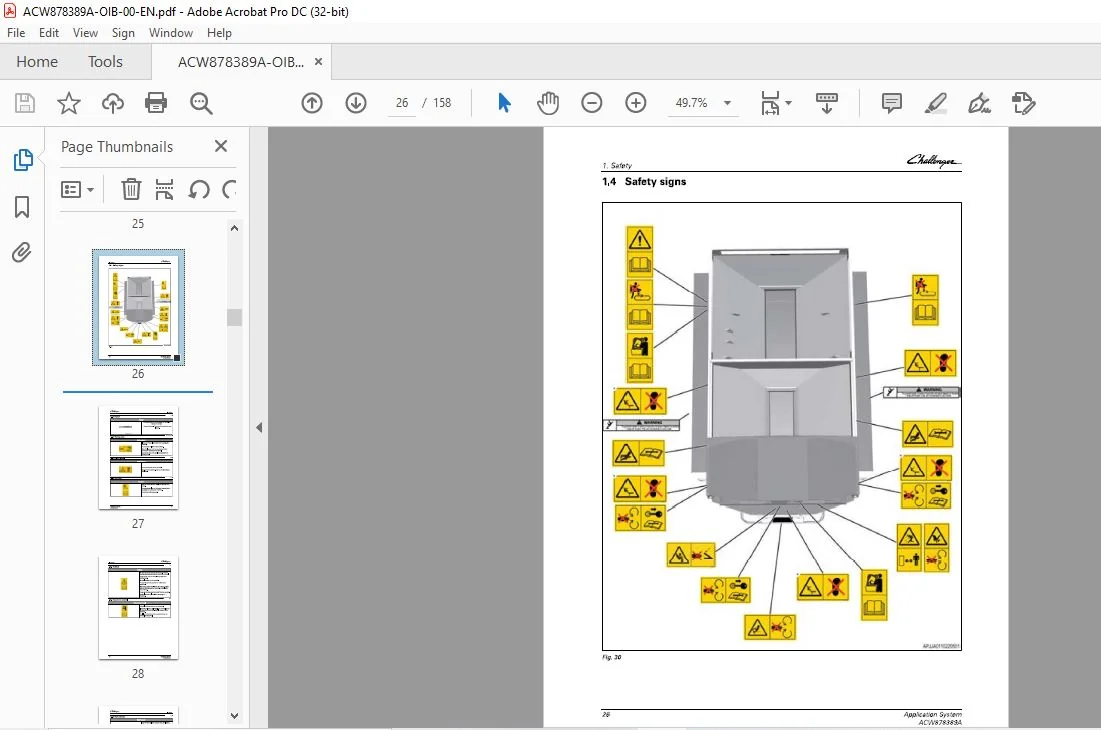Choose the Selection arrow tool
The width and height of the screenshot is (1101, 730).
click(504, 103)
